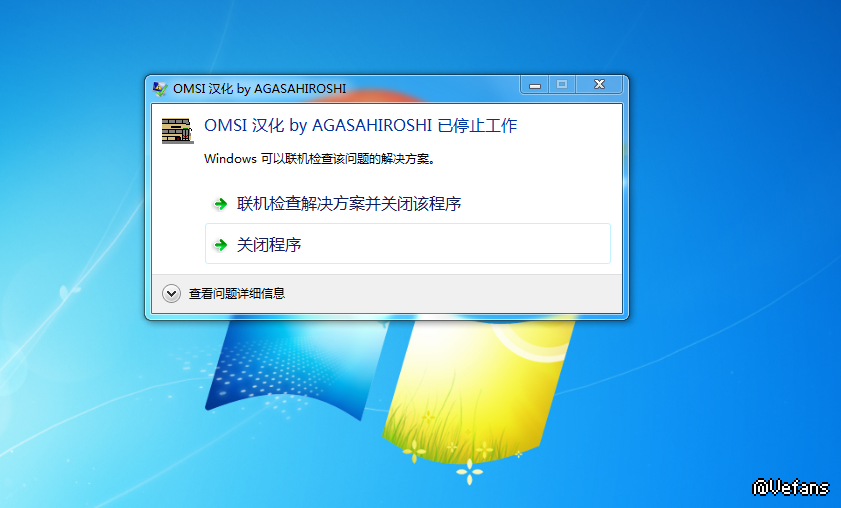This screenshot has height=508, width=841.
Task: Click the '查看问题详细信息' label text
Action: [237, 293]
